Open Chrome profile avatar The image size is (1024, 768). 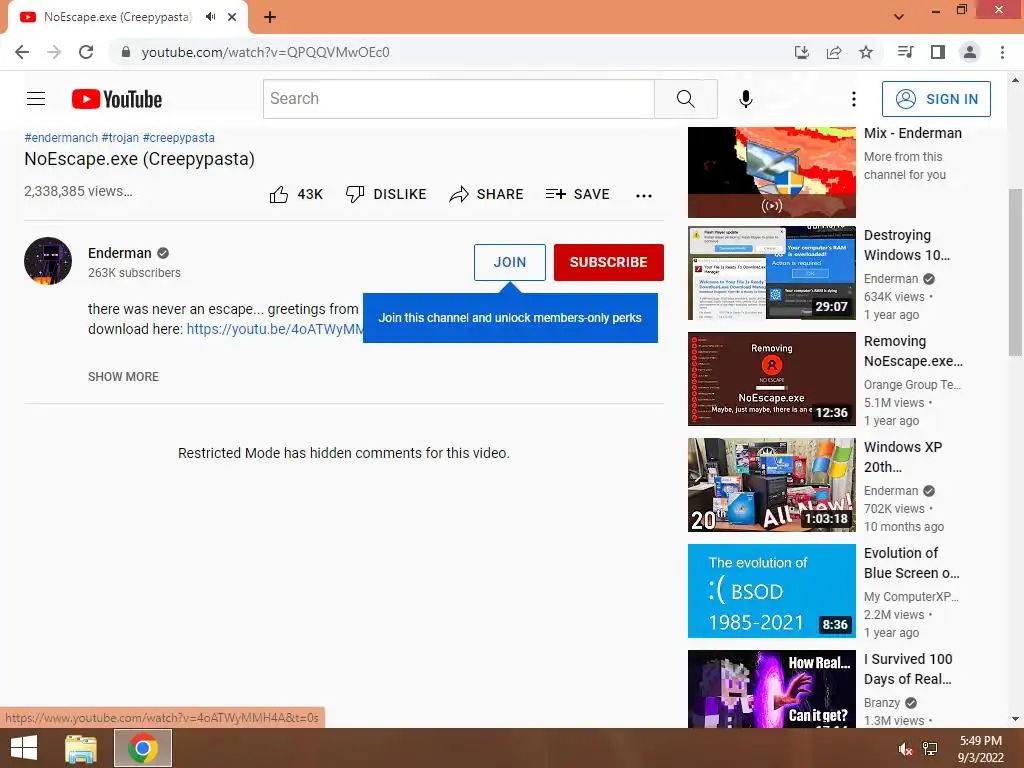(970, 52)
